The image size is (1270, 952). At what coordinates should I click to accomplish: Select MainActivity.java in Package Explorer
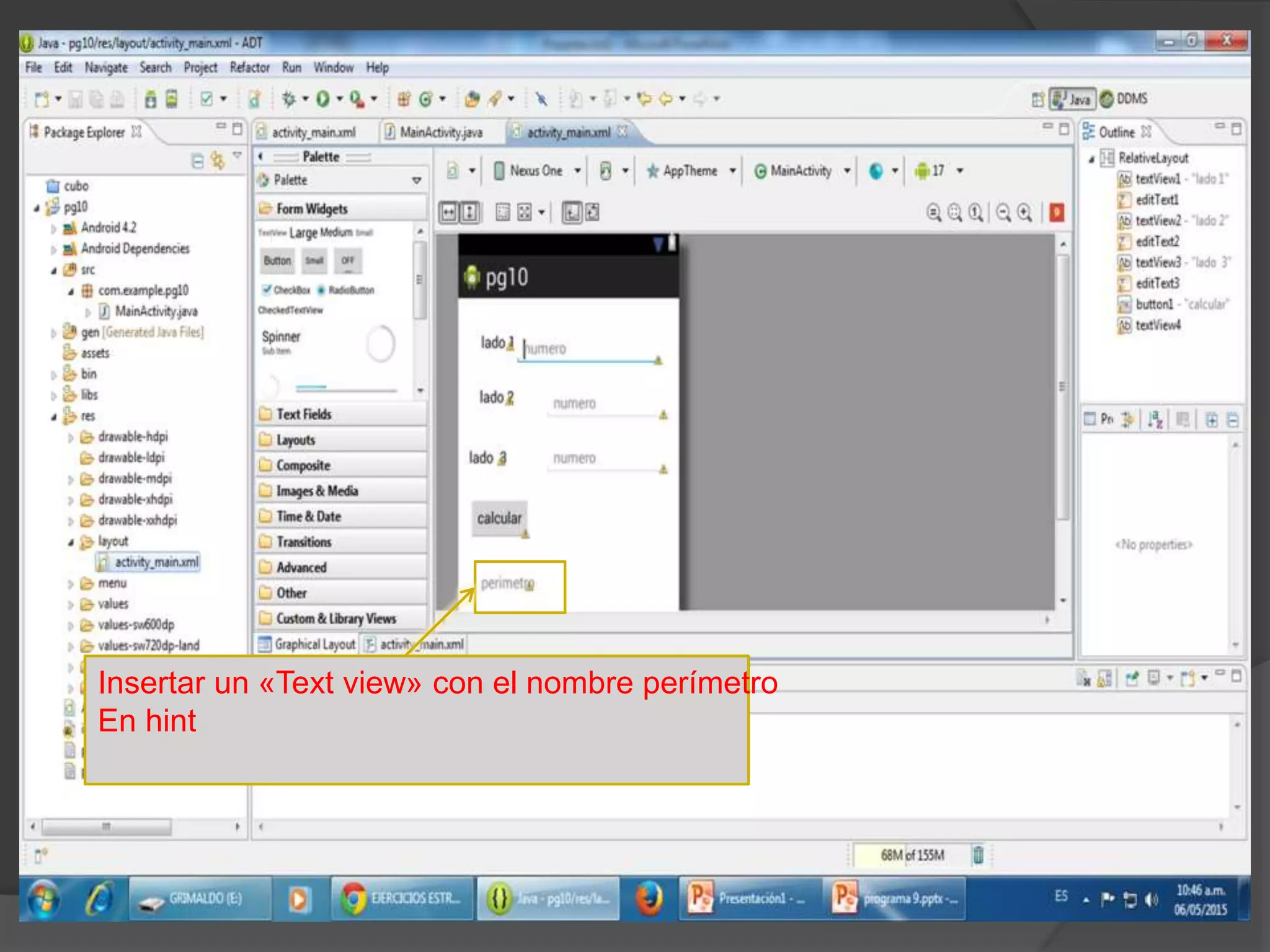(x=148, y=311)
